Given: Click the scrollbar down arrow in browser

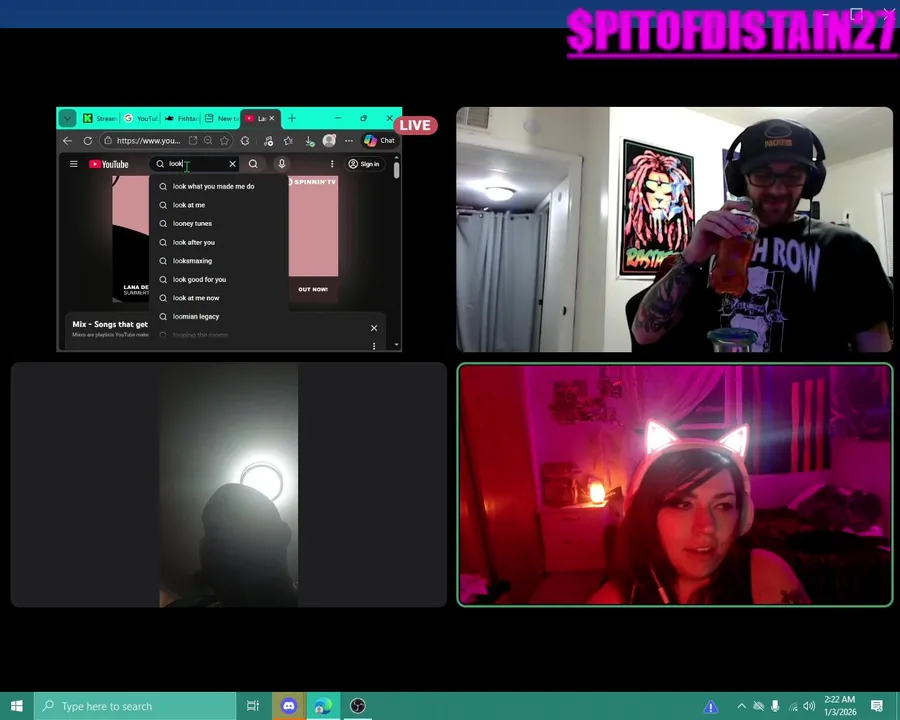Looking at the screenshot, I should coord(396,345).
